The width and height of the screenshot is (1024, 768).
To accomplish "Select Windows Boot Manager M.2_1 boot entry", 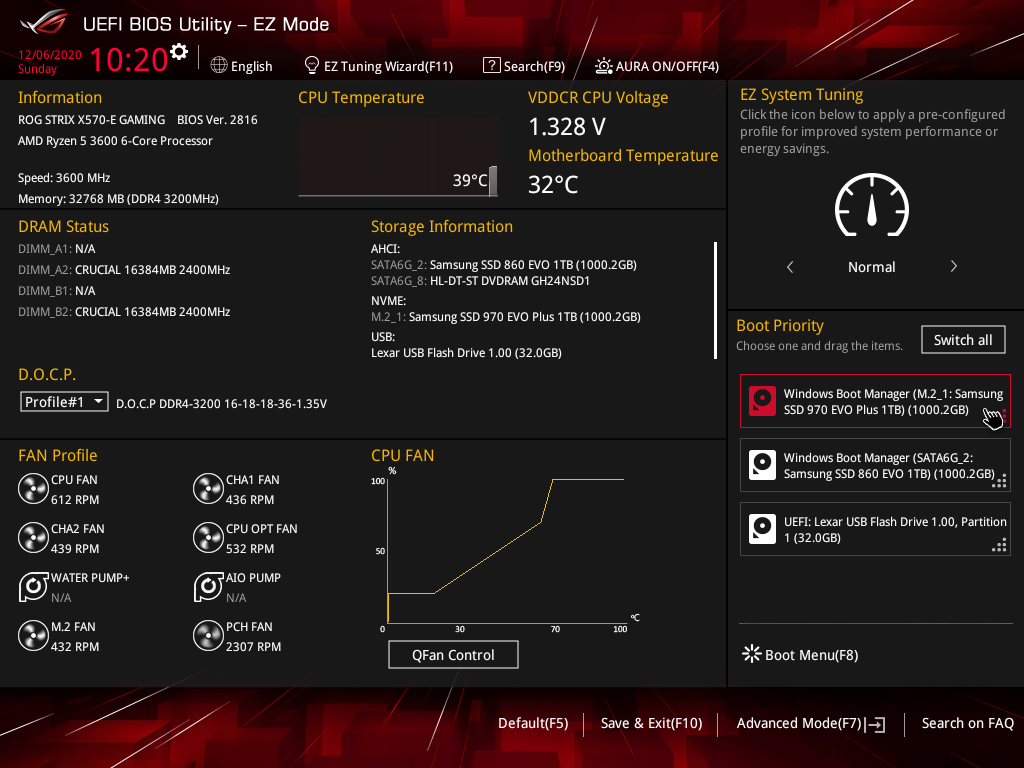I will [875, 401].
